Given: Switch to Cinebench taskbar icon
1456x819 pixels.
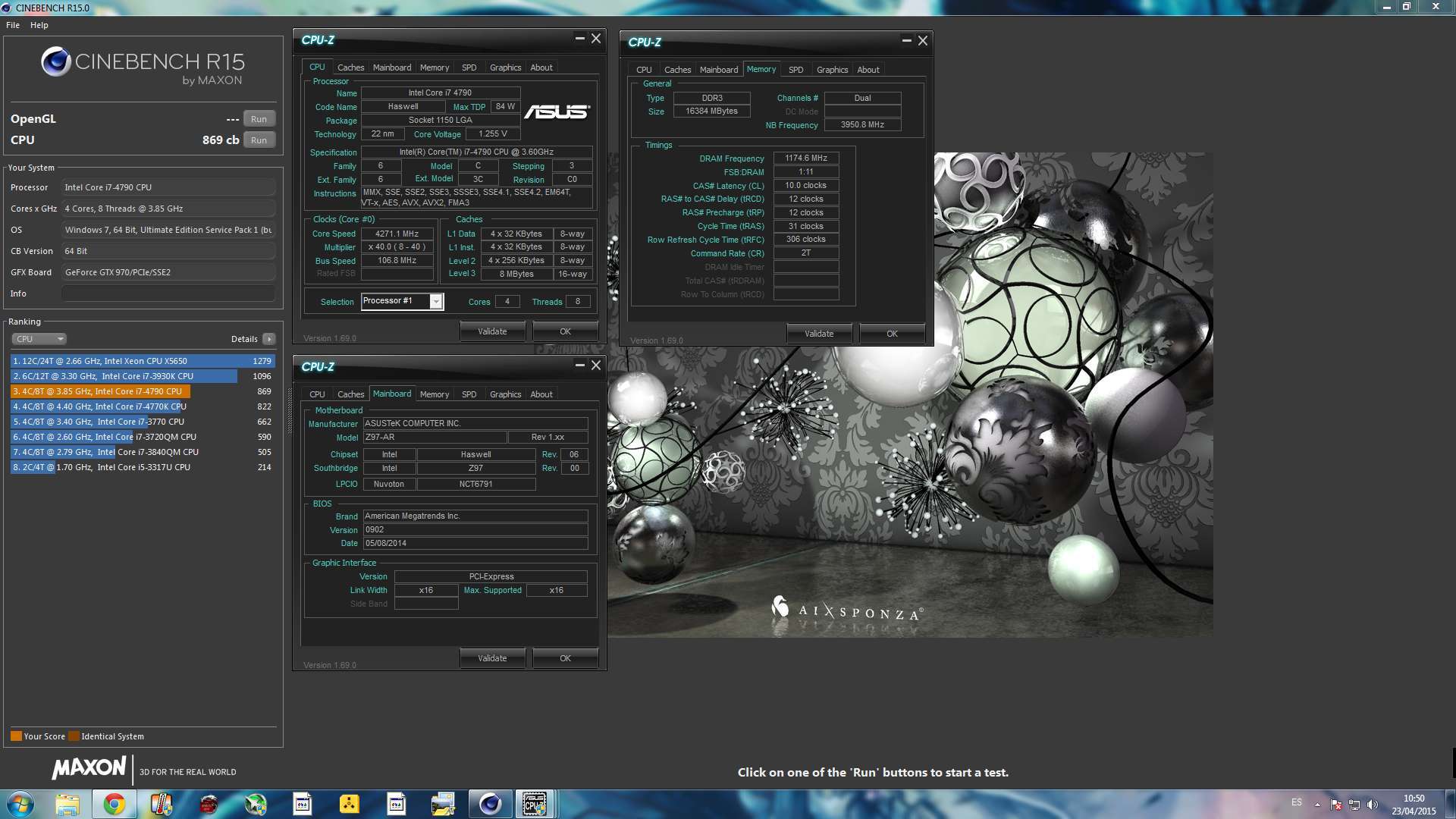Looking at the screenshot, I should [x=490, y=804].
